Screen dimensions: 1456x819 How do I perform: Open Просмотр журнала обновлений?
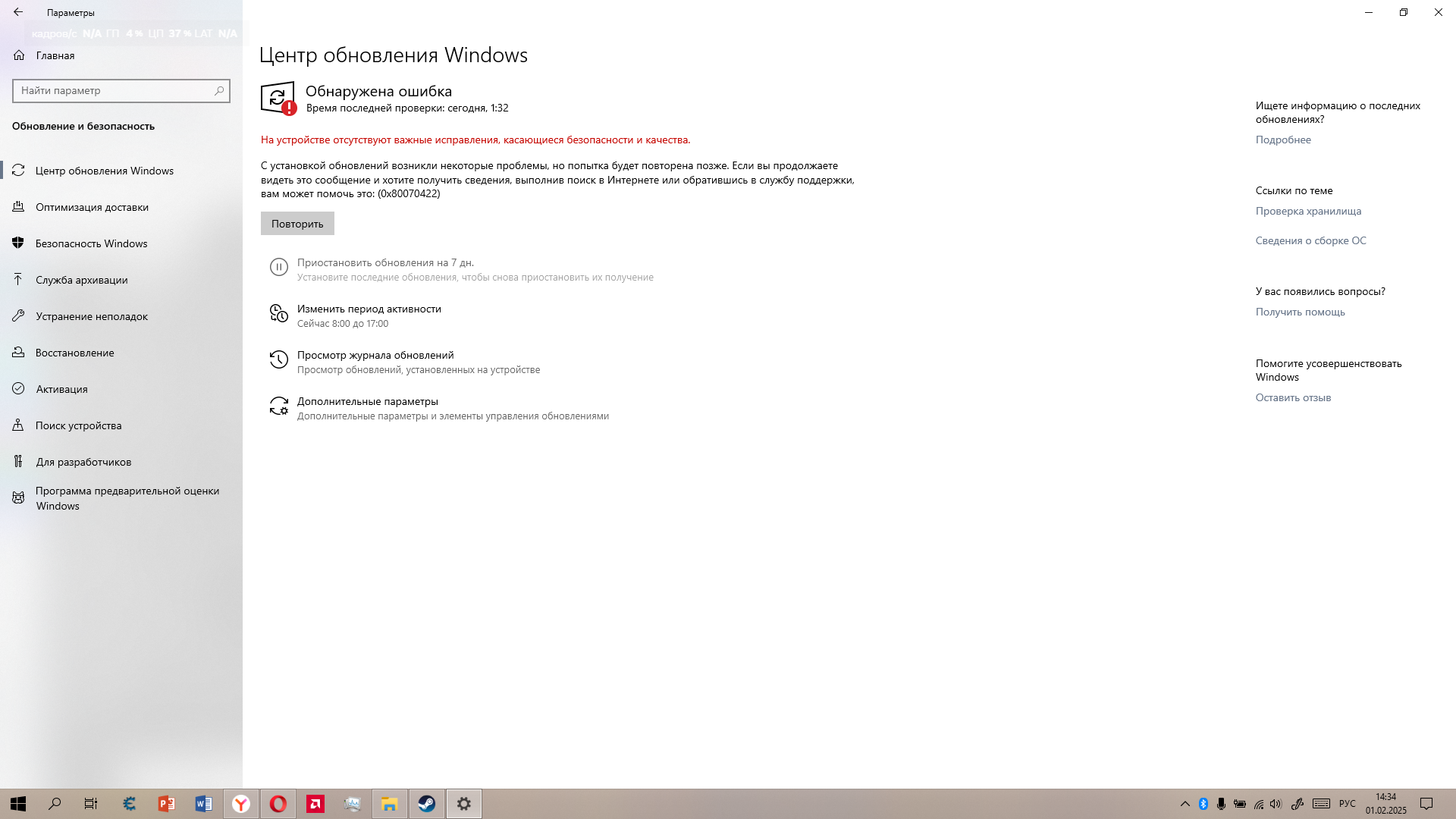click(375, 355)
